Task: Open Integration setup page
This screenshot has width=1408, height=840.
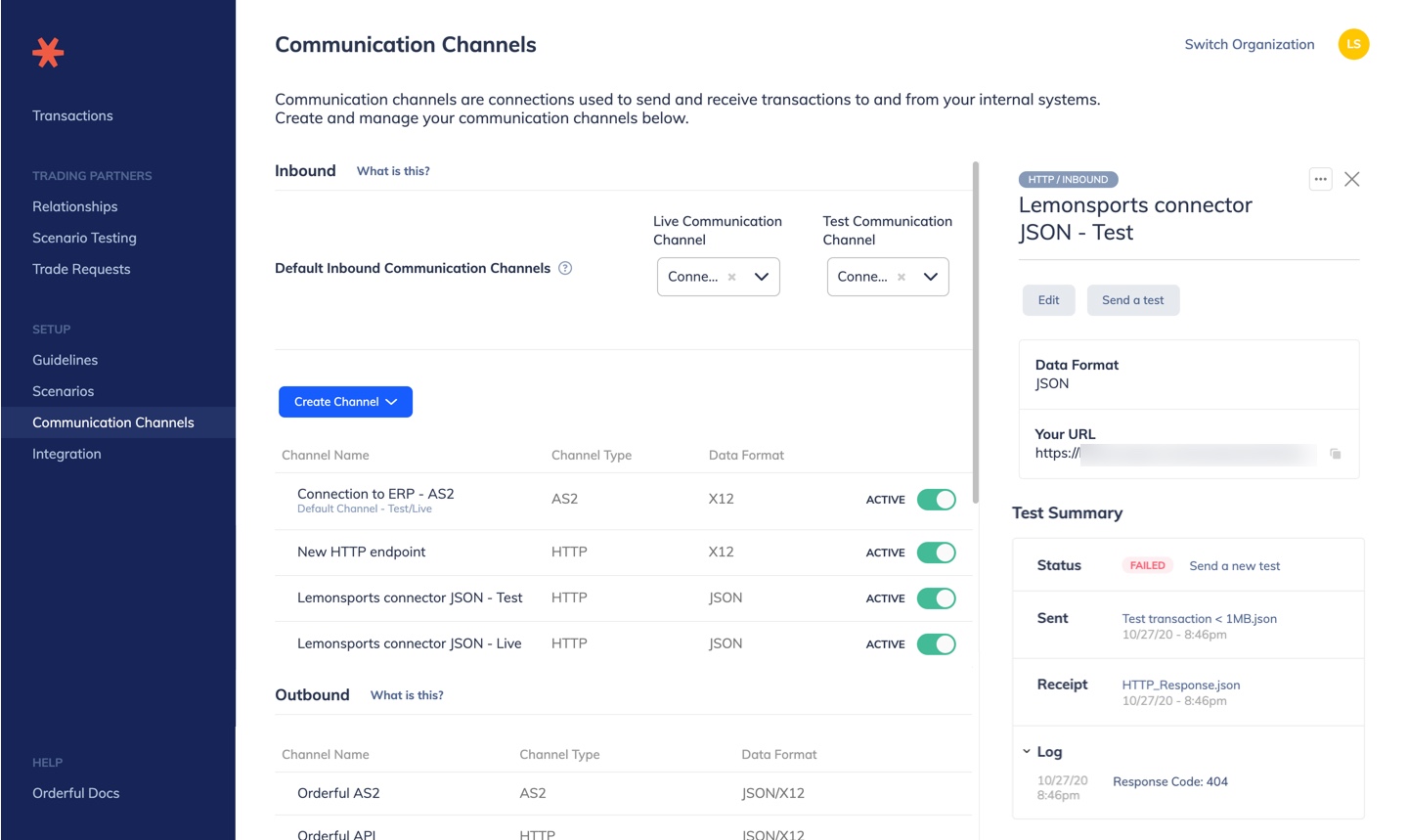Action: tap(66, 454)
